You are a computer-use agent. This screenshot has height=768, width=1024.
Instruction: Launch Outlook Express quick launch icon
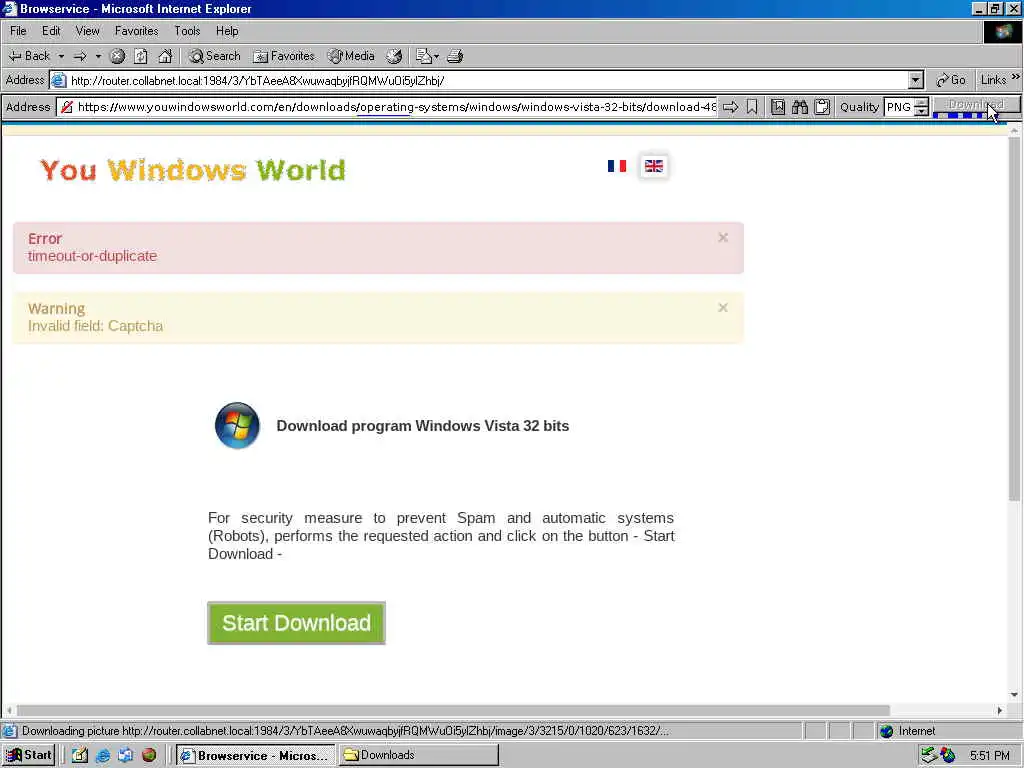pyautogui.click(x=125, y=756)
